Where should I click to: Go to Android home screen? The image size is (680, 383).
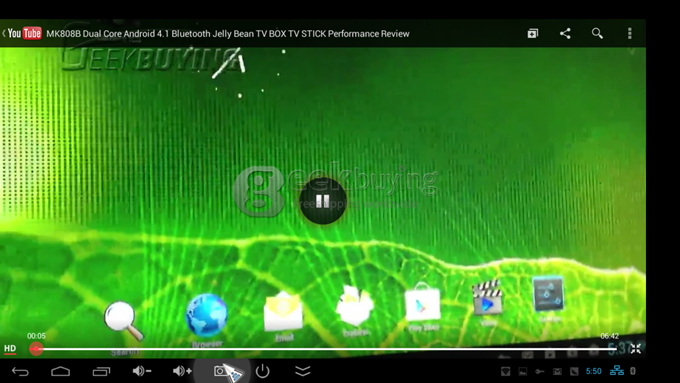61,371
